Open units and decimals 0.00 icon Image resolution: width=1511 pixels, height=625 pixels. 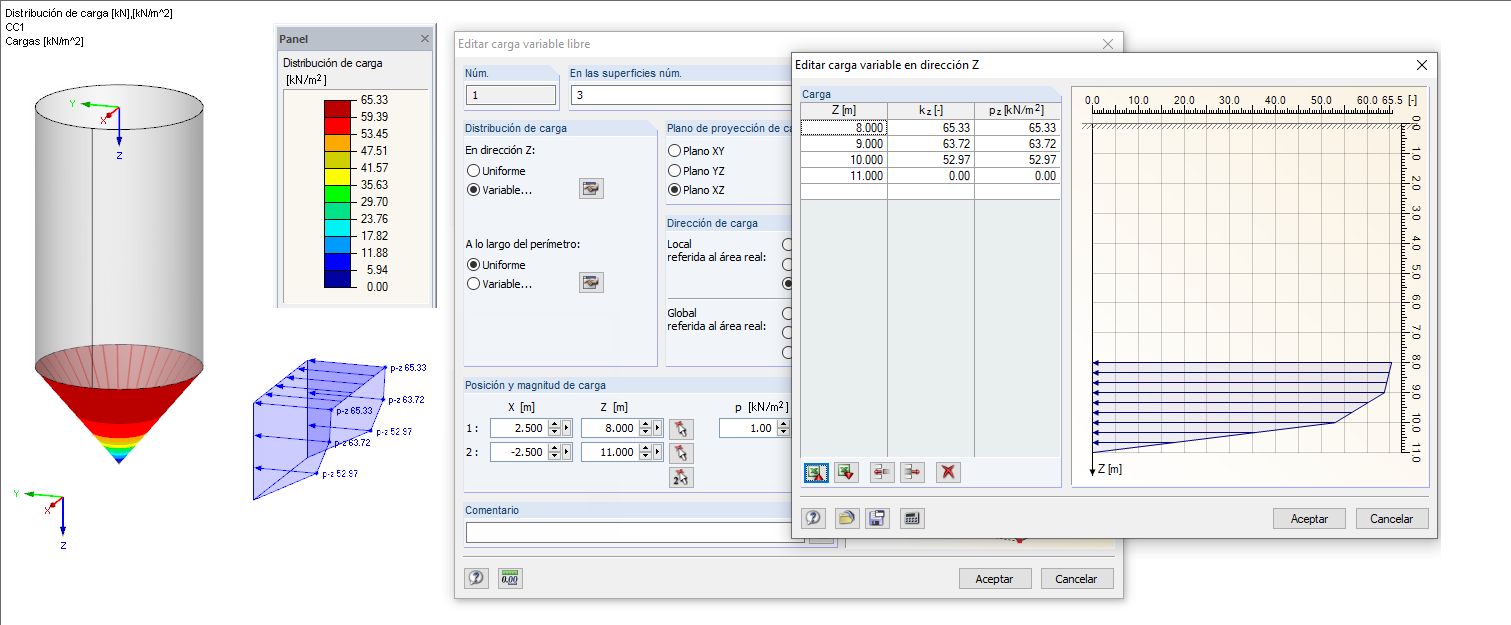click(x=510, y=578)
